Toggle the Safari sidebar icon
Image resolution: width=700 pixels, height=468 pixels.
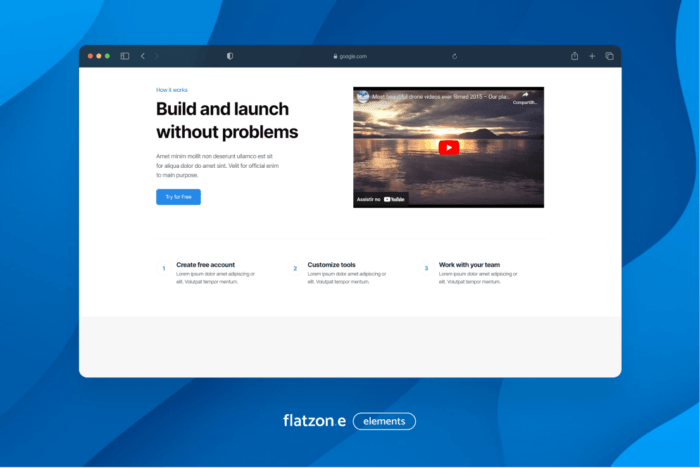125,56
